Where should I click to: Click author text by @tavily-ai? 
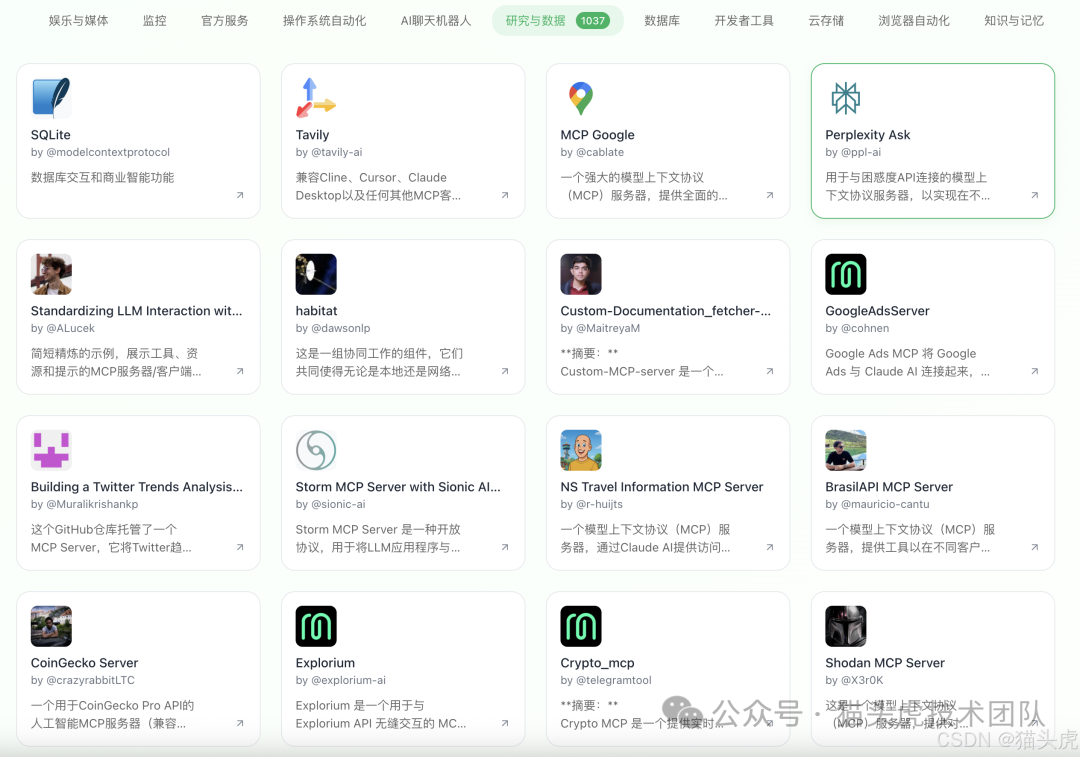point(329,152)
